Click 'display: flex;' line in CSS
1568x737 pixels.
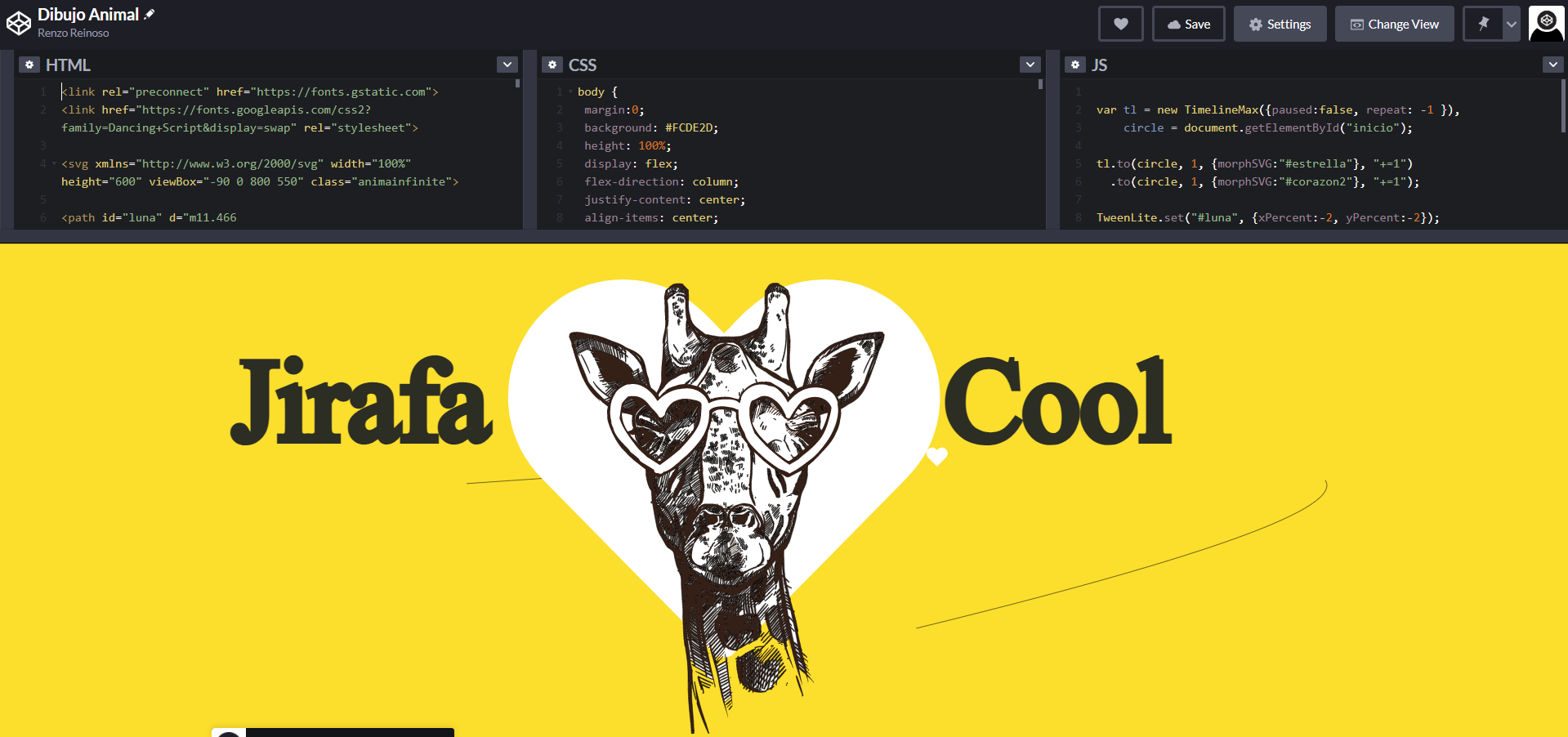click(x=631, y=163)
